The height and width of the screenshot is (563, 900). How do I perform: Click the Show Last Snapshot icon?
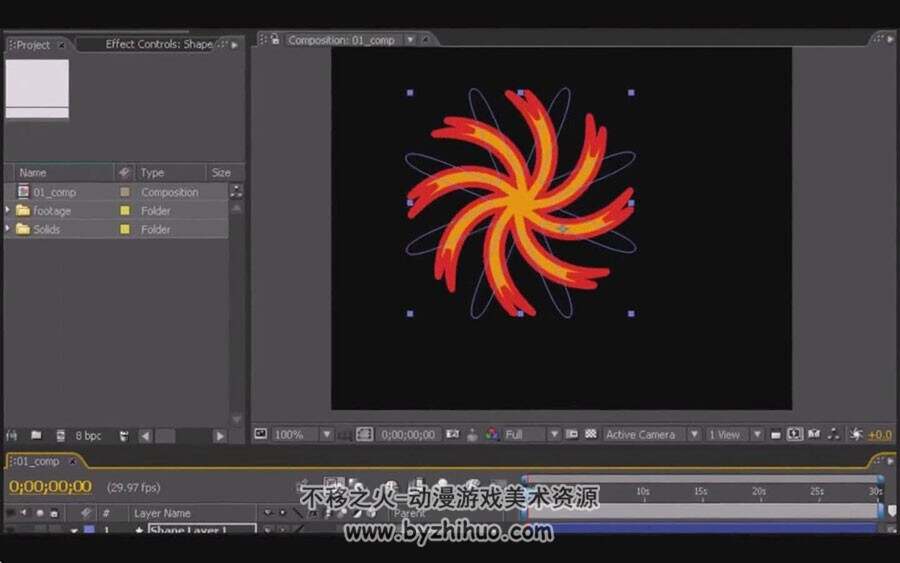pos(472,435)
